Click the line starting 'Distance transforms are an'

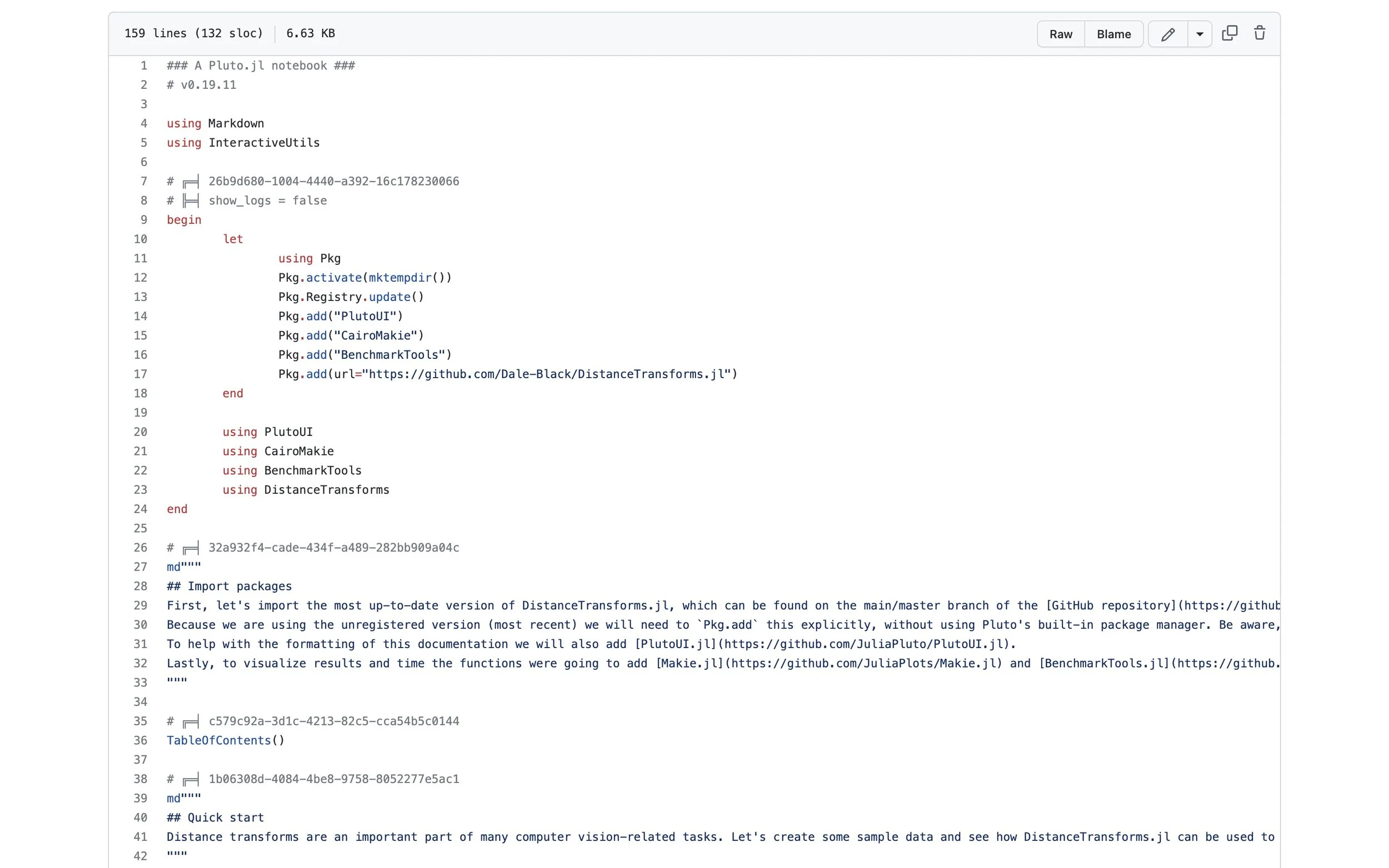721,837
